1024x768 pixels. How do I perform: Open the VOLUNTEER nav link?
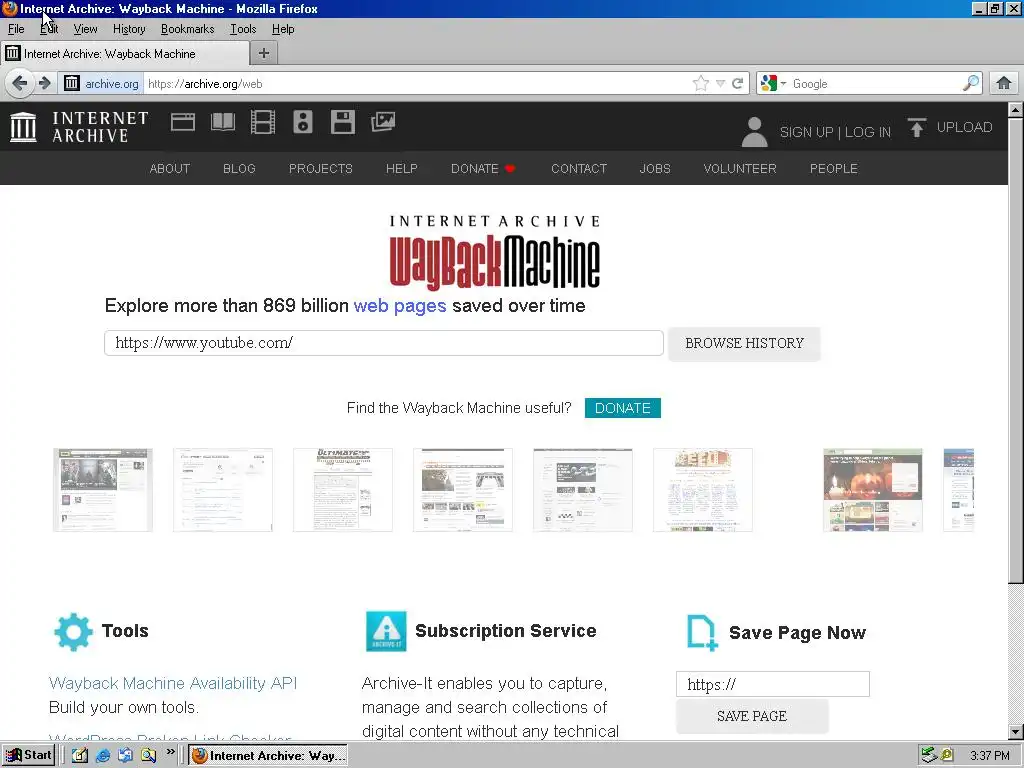[x=740, y=168]
